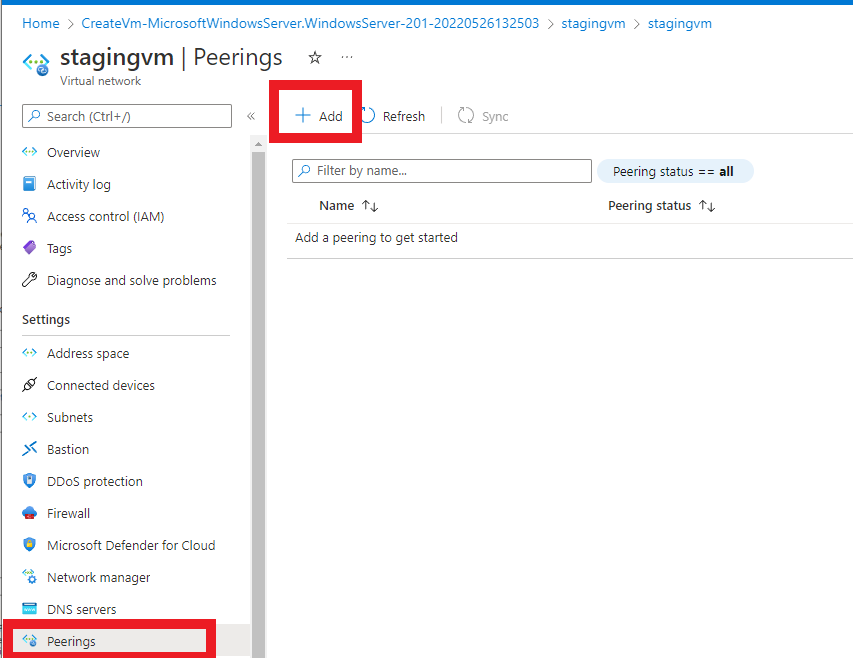Click the Refresh icon
Screen dimensions: 853x658
coord(367,115)
